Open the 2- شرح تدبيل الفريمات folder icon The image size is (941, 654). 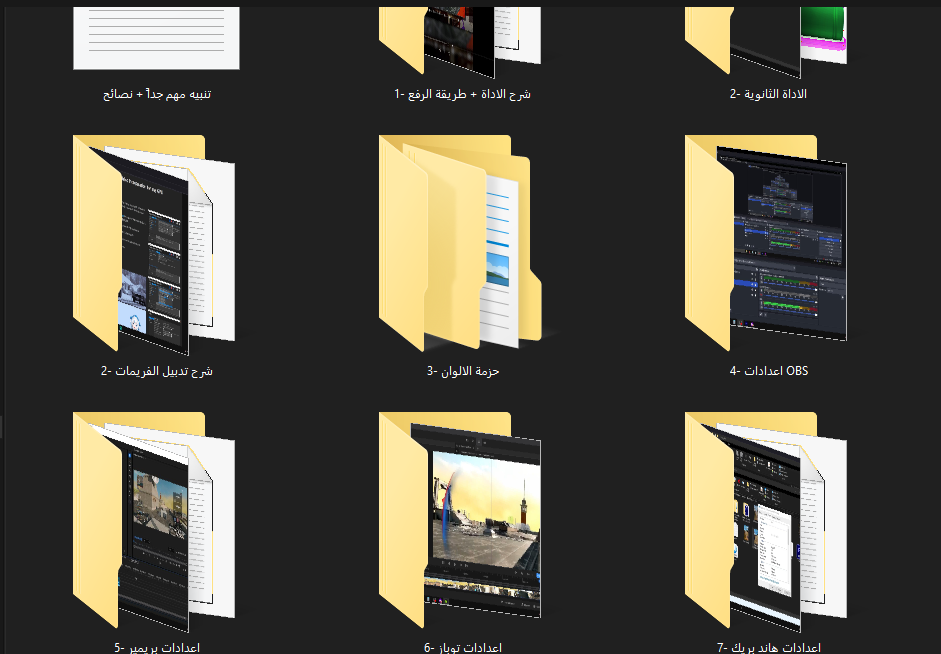click(x=154, y=245)
